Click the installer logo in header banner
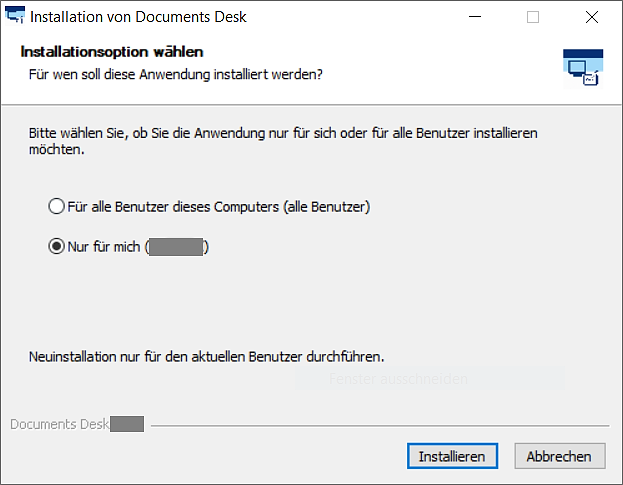Image resolution: width=623 pixels, height=485 pixels. 583,68
